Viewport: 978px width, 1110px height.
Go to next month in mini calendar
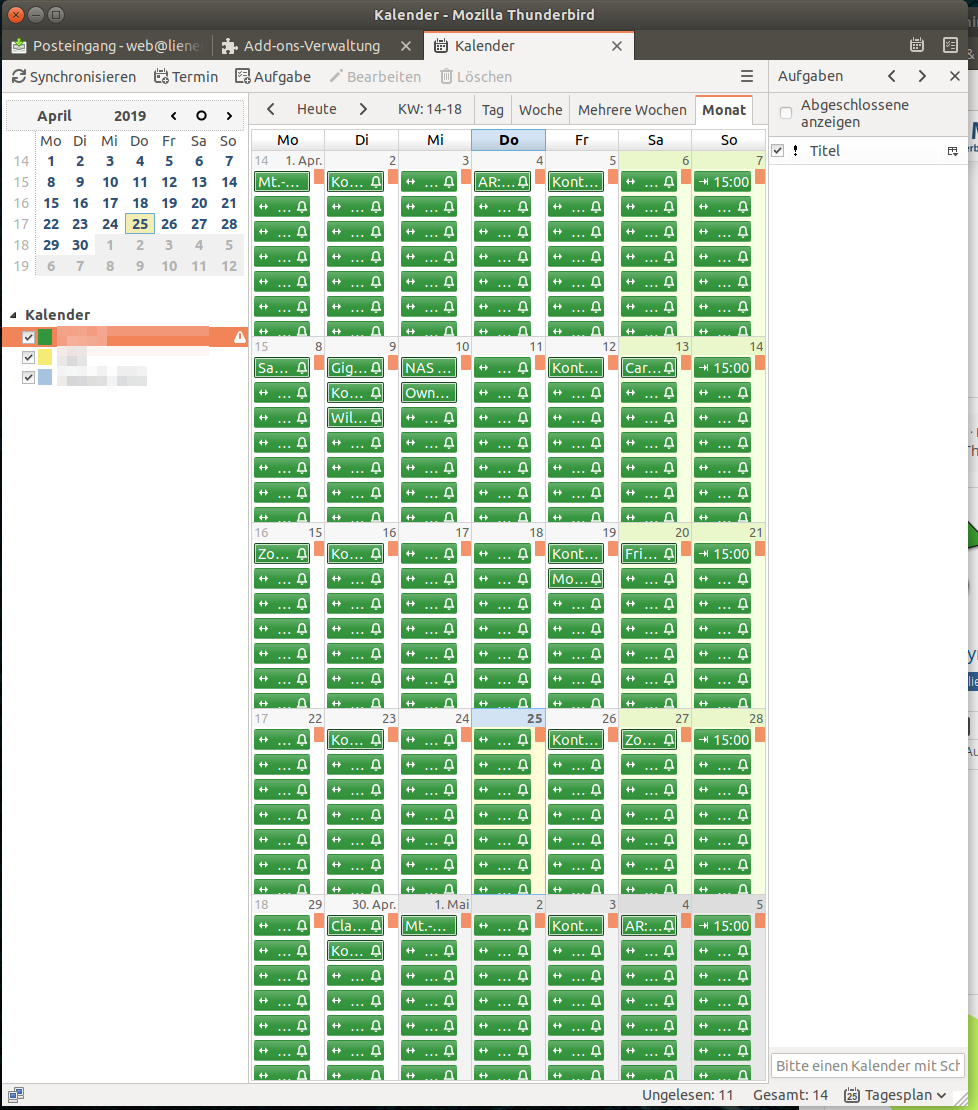pos(230,116)
